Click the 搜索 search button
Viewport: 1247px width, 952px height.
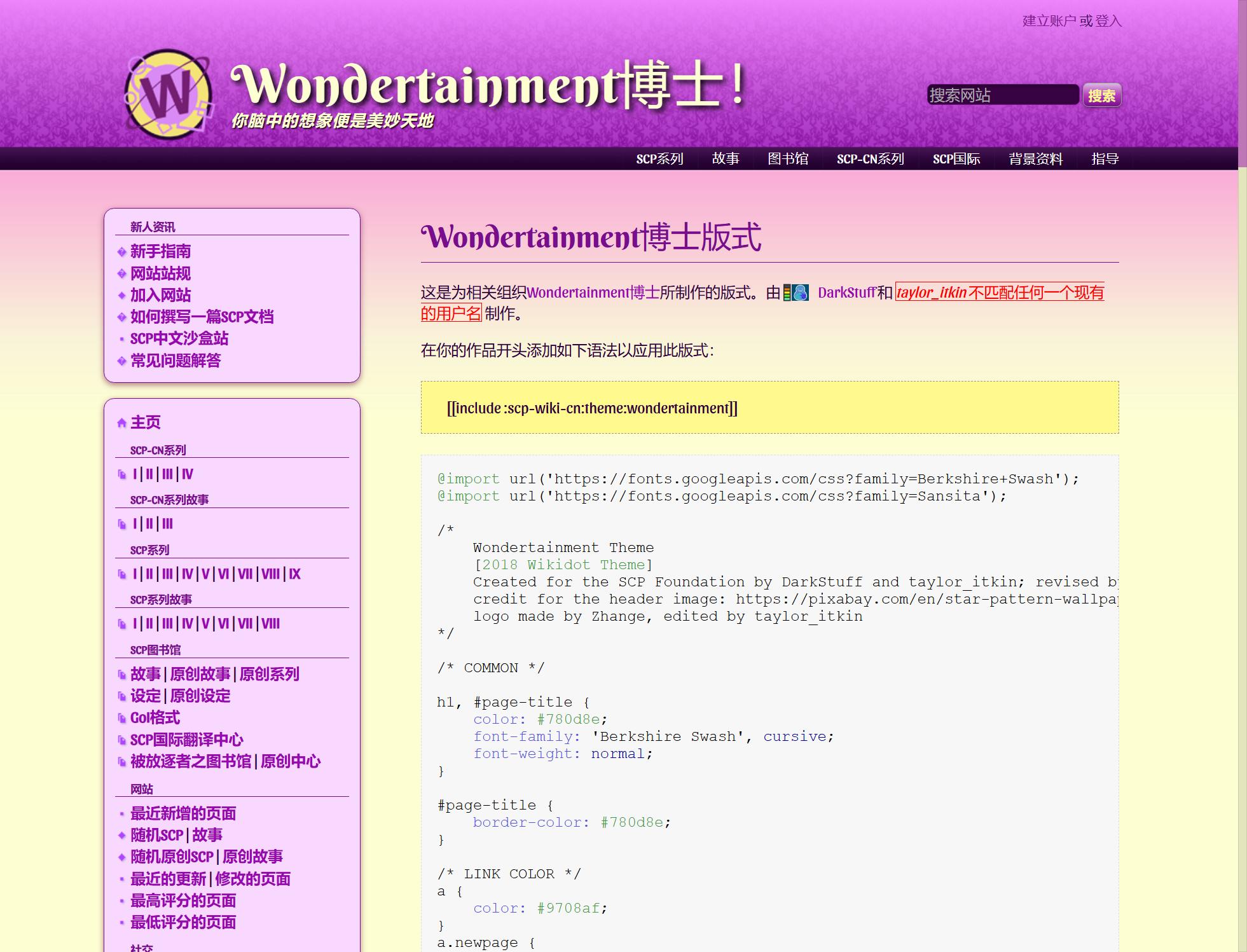click(x=1103, y=95)
